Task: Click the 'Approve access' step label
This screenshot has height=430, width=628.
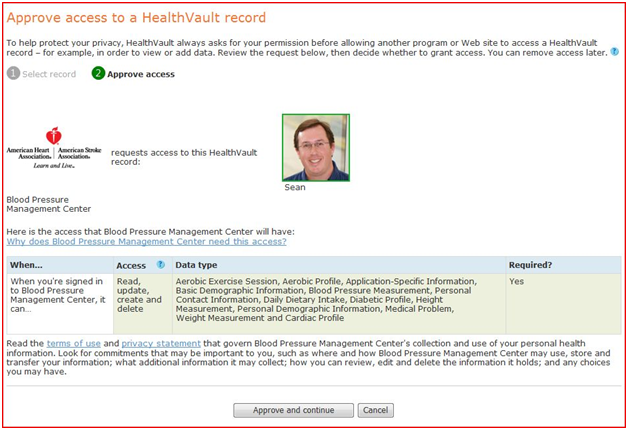Action: (141, 74)
